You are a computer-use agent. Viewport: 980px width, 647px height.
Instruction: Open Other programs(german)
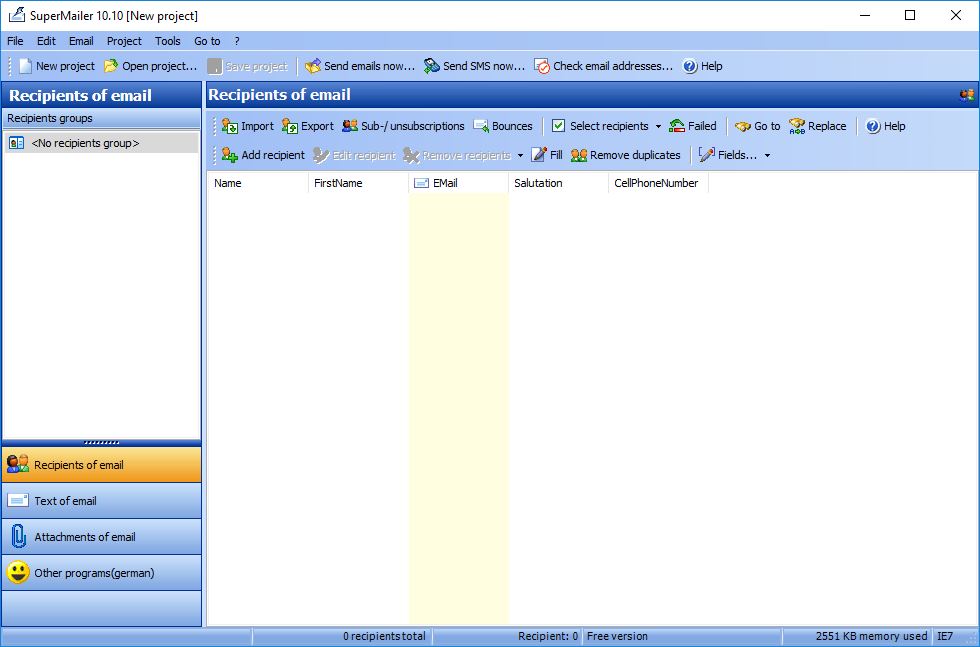pyautogui.click(x=101, y=573)
